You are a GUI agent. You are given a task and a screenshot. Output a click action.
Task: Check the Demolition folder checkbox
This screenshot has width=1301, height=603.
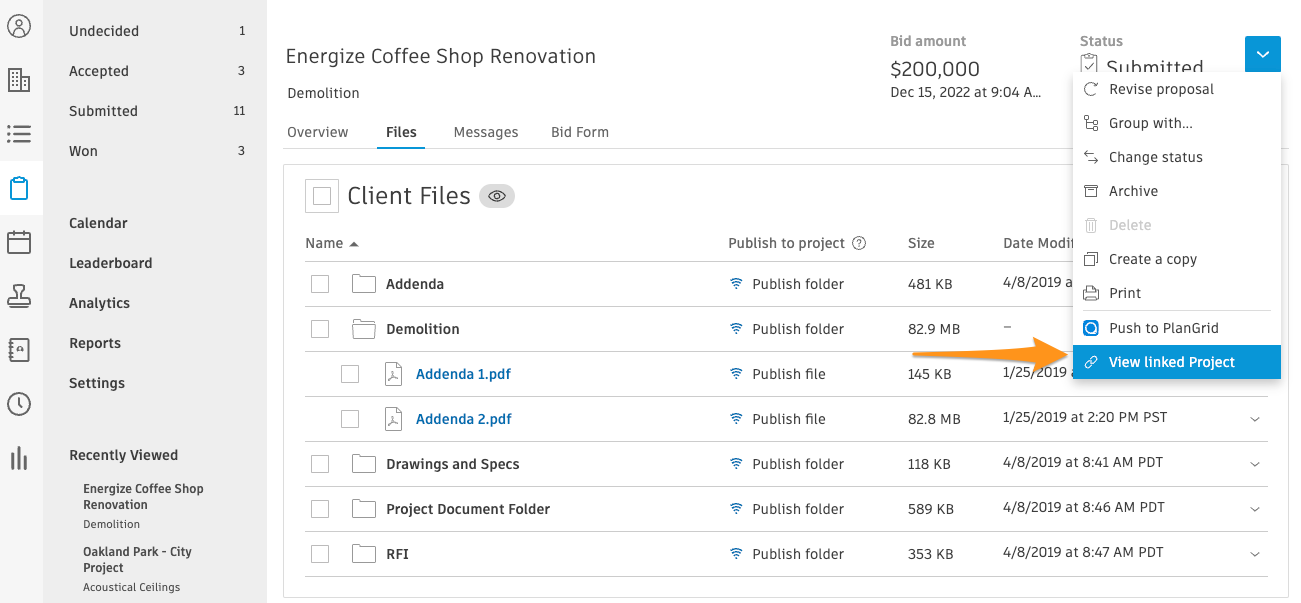pyautogui.click(x=320, y=329)
